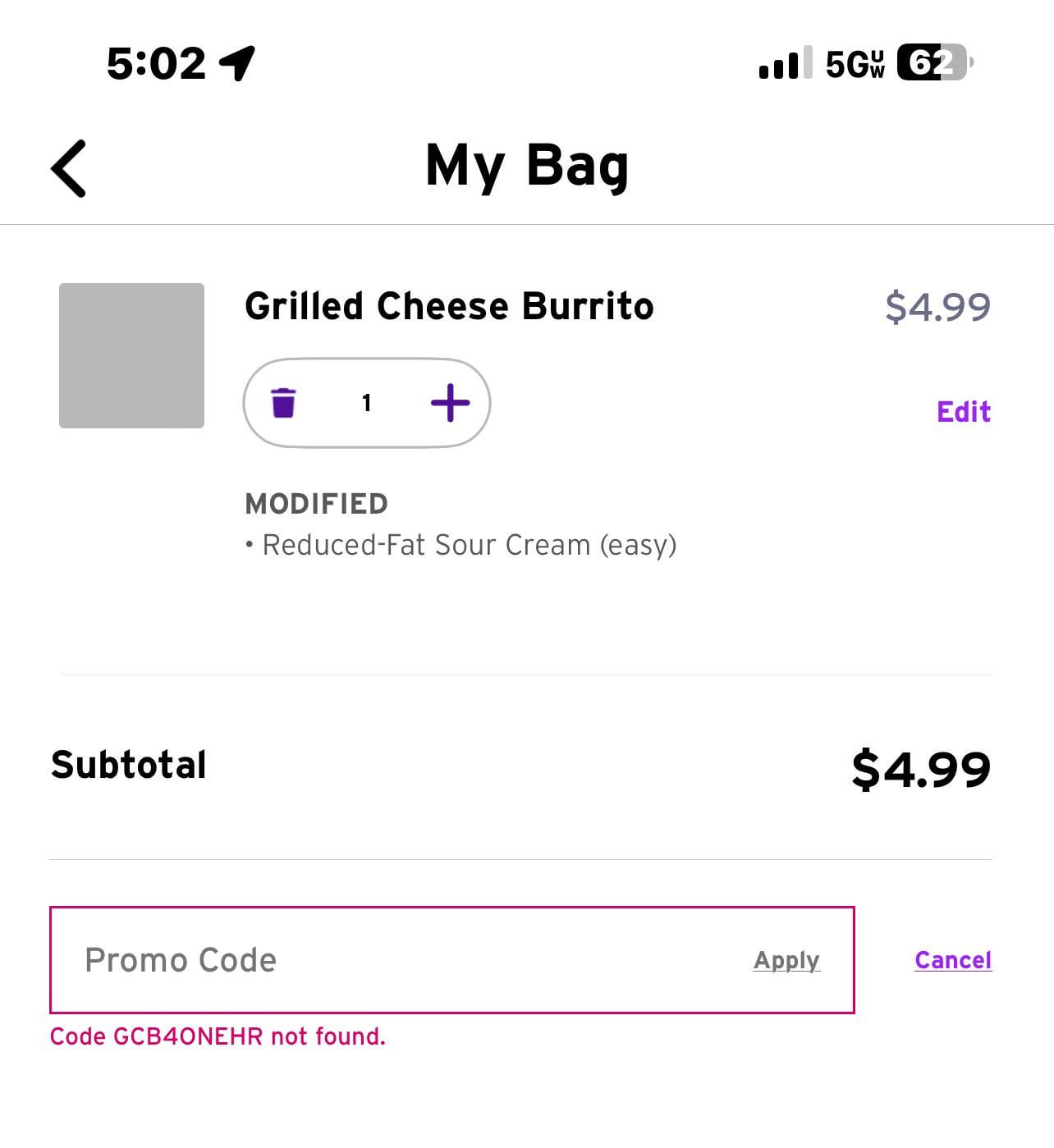Remove item with the trash icon

click(x=283, y=403)
